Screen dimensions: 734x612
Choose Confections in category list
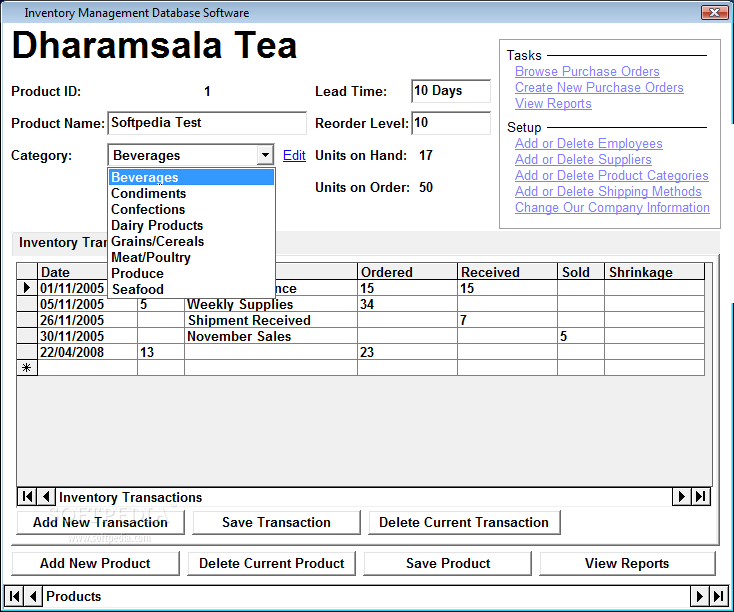pyautogui.click(x=191, y=209)
